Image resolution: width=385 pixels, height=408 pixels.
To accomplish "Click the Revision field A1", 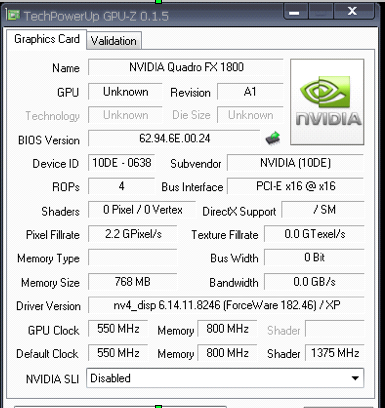I will [x=250, y=92].
